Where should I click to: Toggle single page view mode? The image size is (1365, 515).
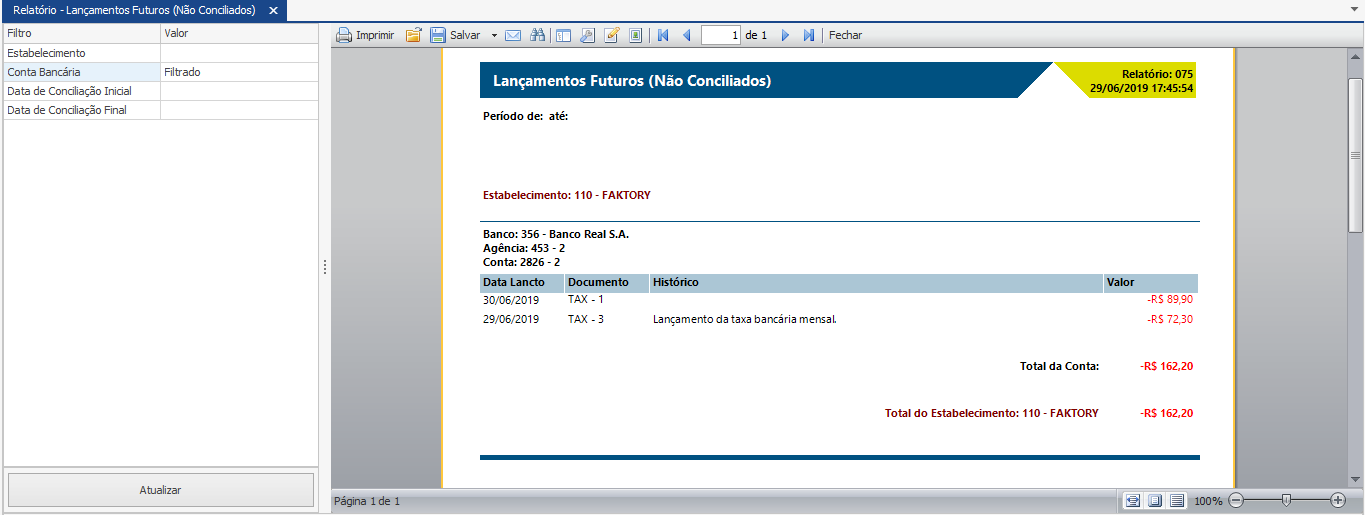coord(1155,500)
